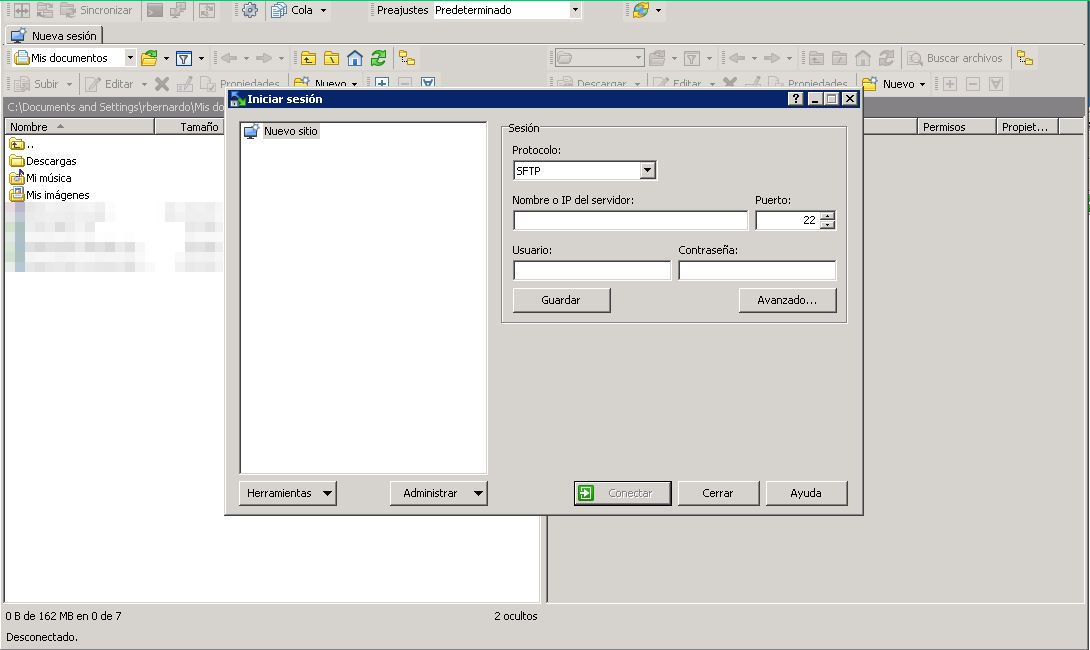
Task: Click the Cola queue icon
Action: [x=280, y=10]
